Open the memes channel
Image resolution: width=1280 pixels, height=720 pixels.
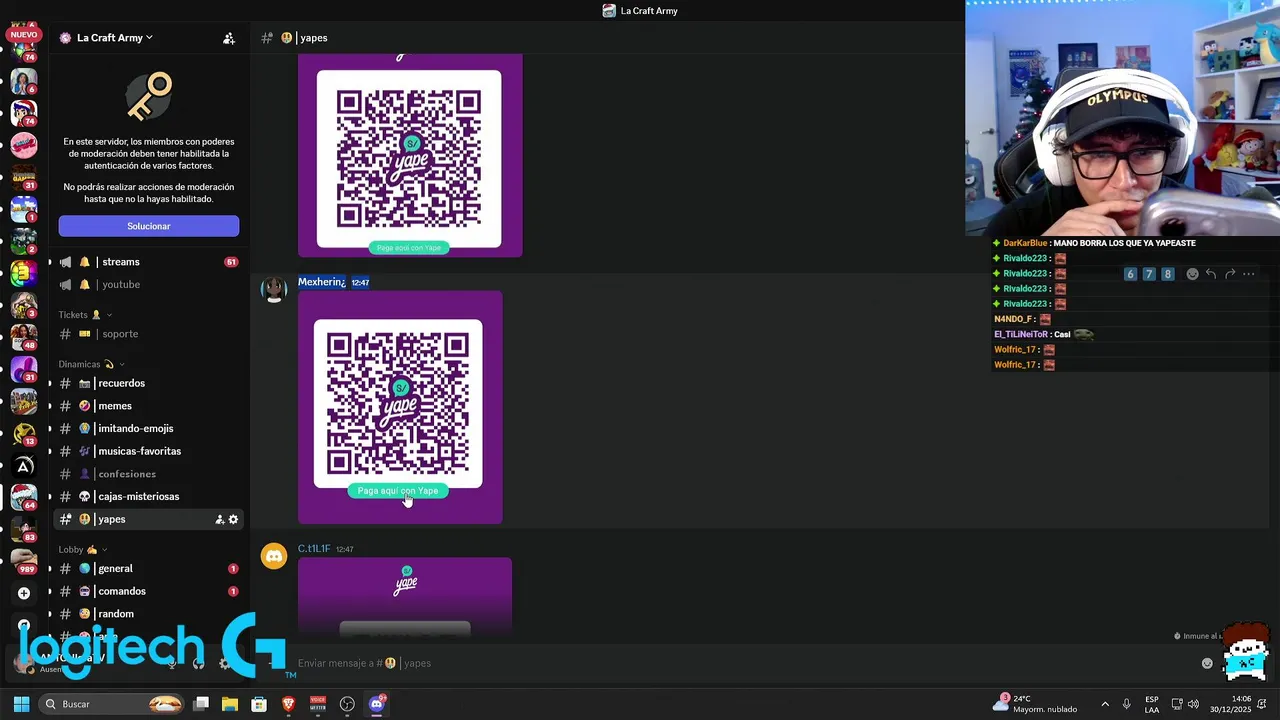[115, 406]
